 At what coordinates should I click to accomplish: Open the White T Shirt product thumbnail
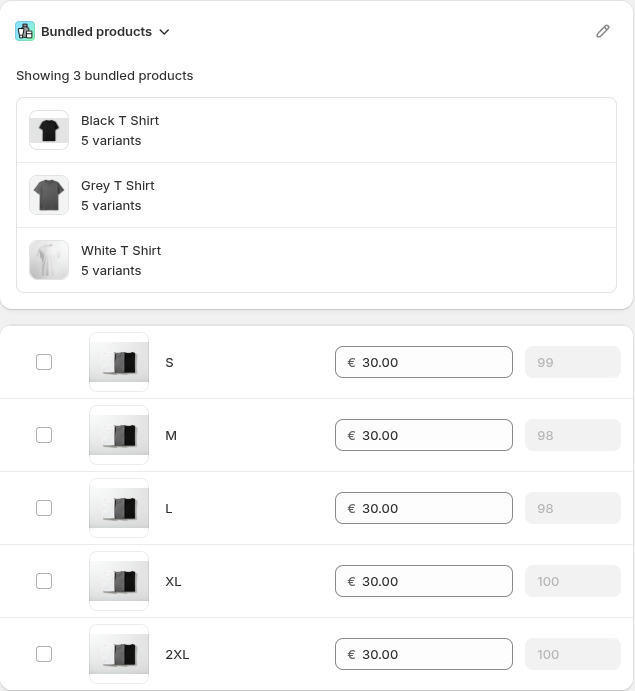49,260
